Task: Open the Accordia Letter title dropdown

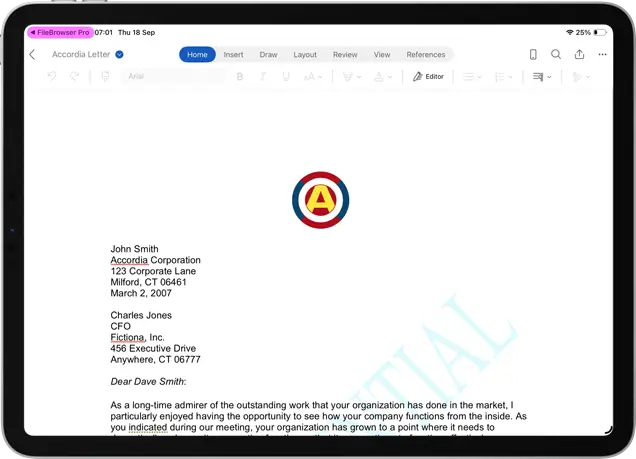Action: [119, 55]
